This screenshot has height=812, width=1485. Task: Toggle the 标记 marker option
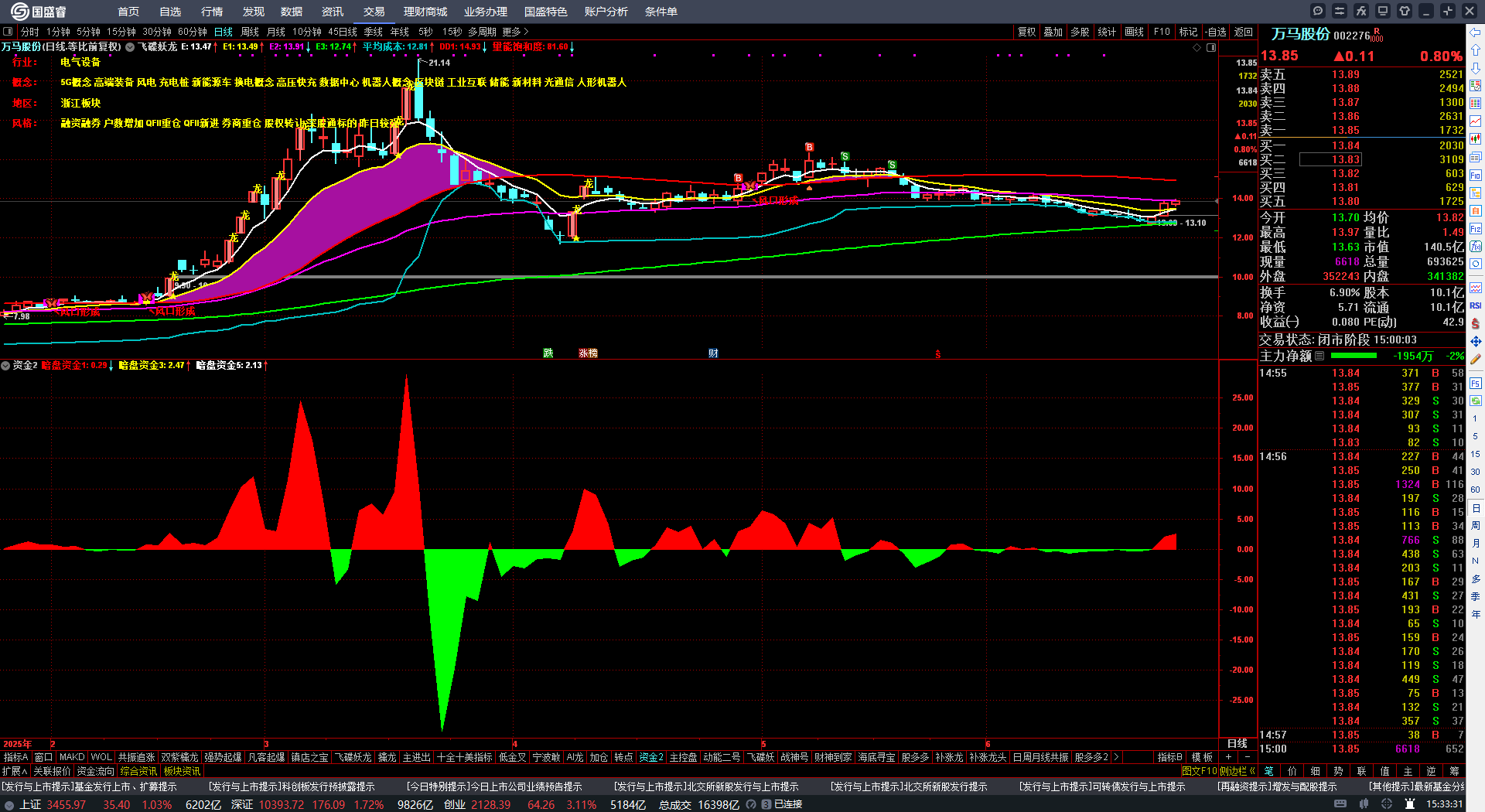[1188, 32]
